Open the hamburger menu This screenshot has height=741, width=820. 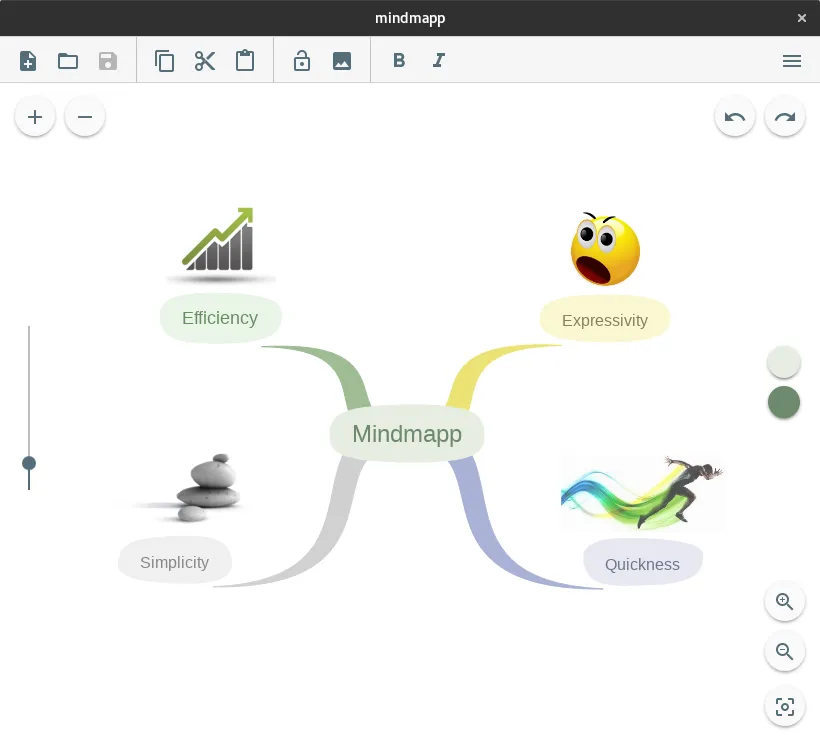coord(792,61)
